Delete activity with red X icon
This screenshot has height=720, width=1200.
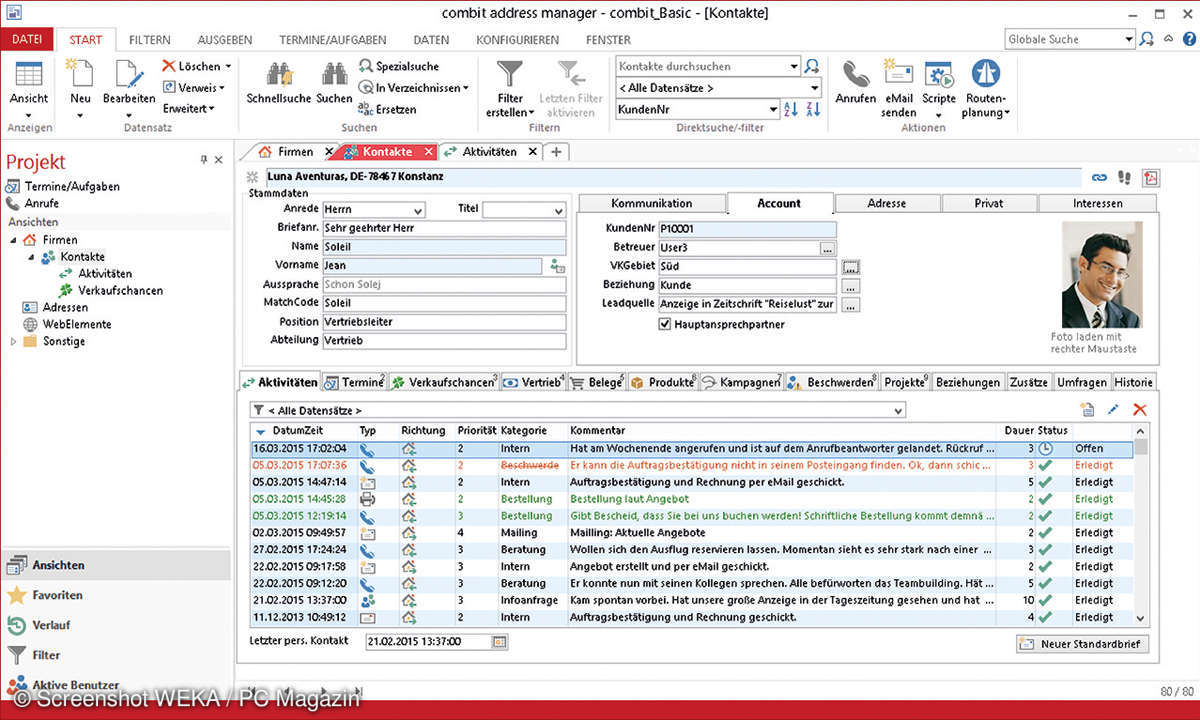point(1139,410)
